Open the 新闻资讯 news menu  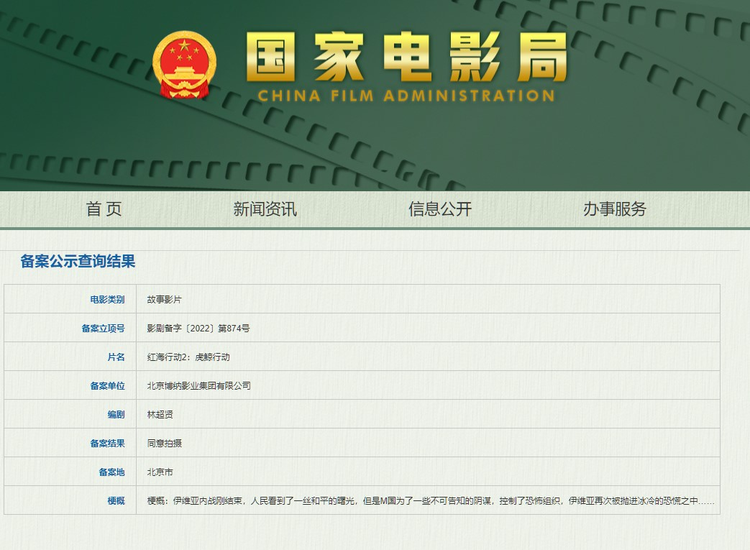pos(265,209)
